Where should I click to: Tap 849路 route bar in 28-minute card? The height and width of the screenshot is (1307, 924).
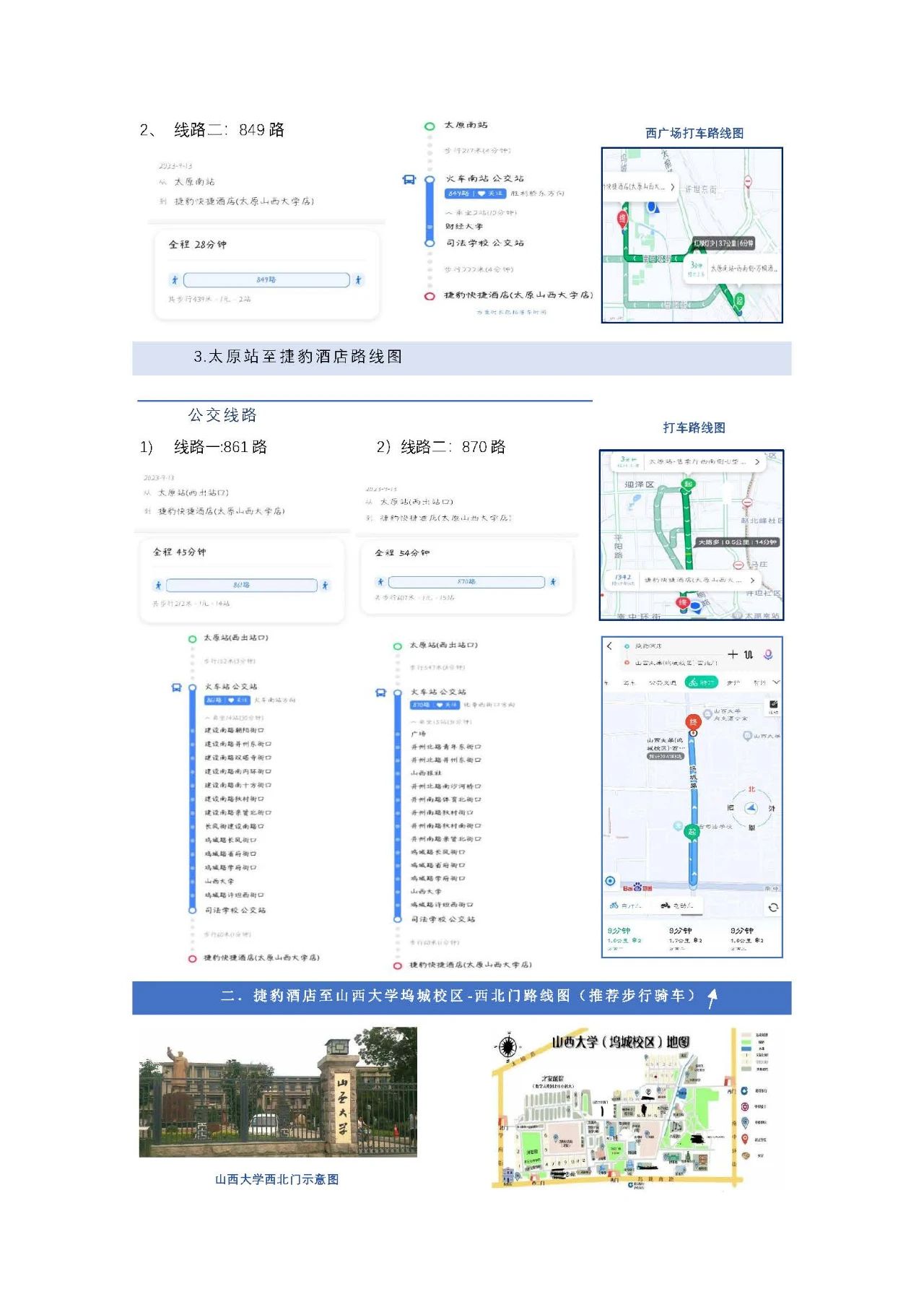pyautogui.click(x=266, y=279)
